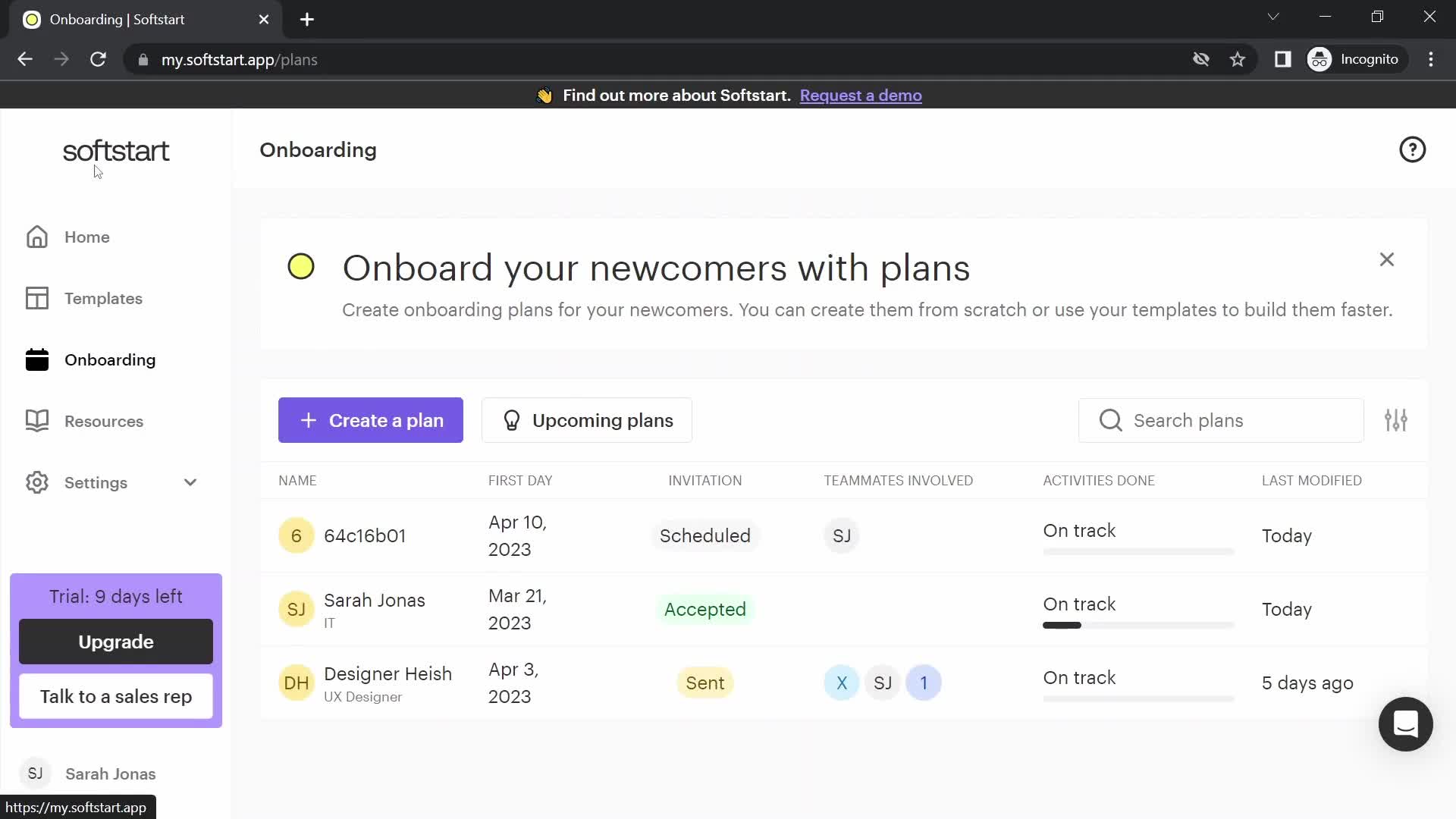
Task: Click the Apr 10, 2023 first day cell
Action: point(517,536)
